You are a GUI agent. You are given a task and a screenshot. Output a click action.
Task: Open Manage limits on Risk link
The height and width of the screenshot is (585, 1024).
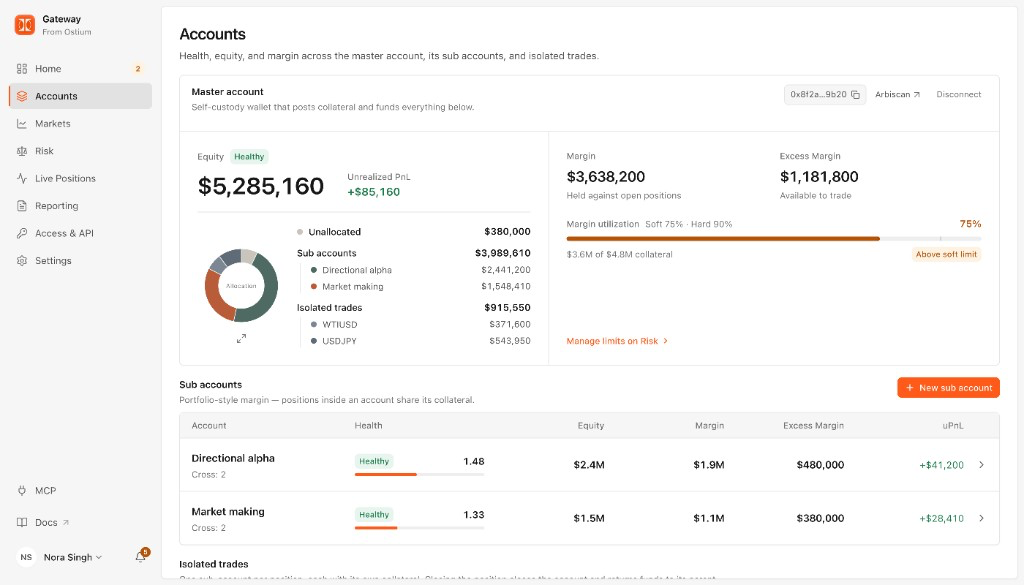[x=616, y=341]
